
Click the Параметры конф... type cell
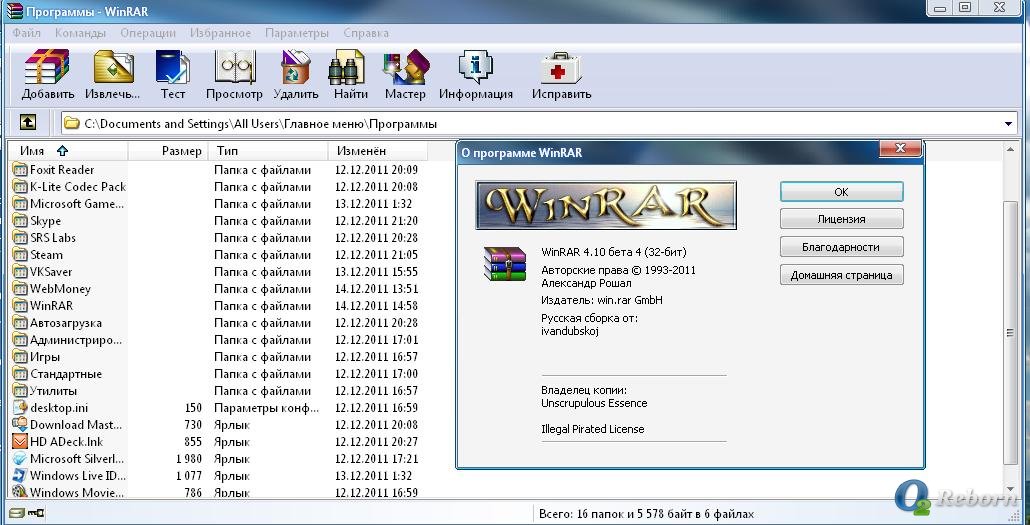[267, 408]
